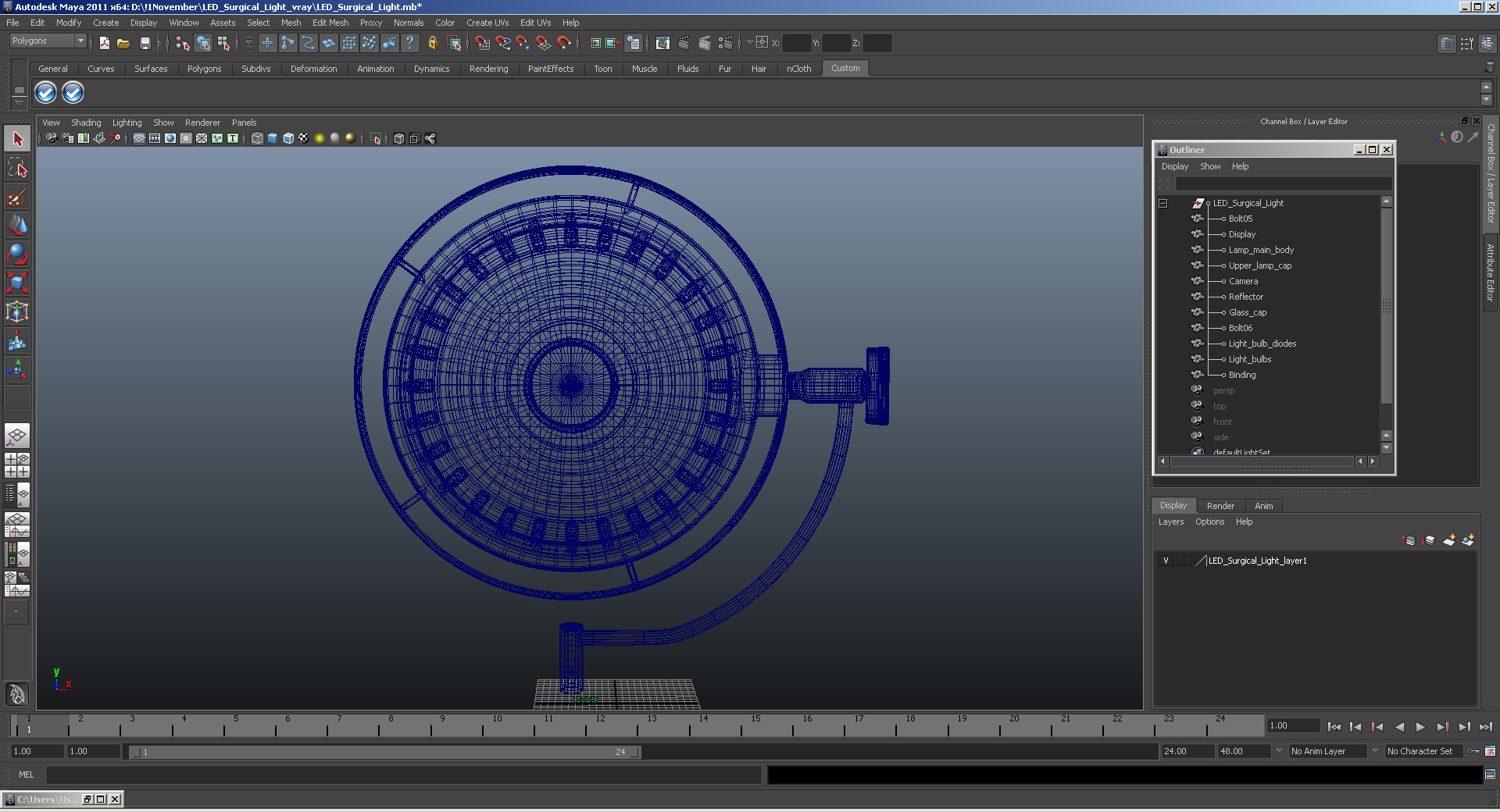
Task: Activate the Move tool in toolbox
Action: pyautogui.click(x=17, y=226)
